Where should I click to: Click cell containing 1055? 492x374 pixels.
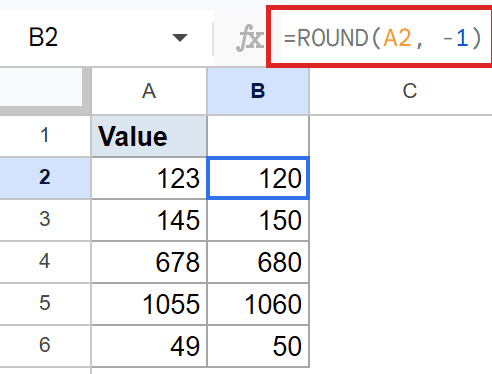tap(149, 304)
